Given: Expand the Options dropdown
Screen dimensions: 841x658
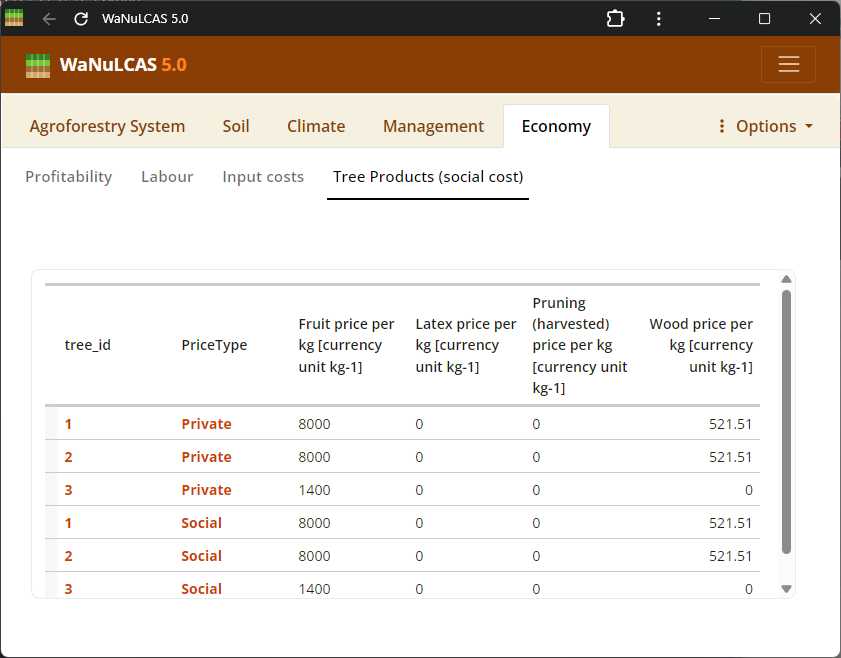Looking at the screenshot, I should click(x=765, y=126).
